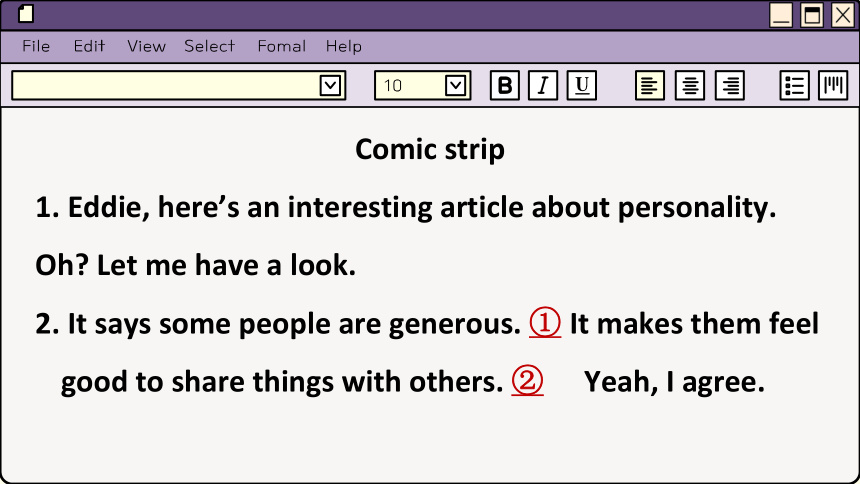Screen dimensions: 860x484
Task: Open the File menu
Action: 36,46
